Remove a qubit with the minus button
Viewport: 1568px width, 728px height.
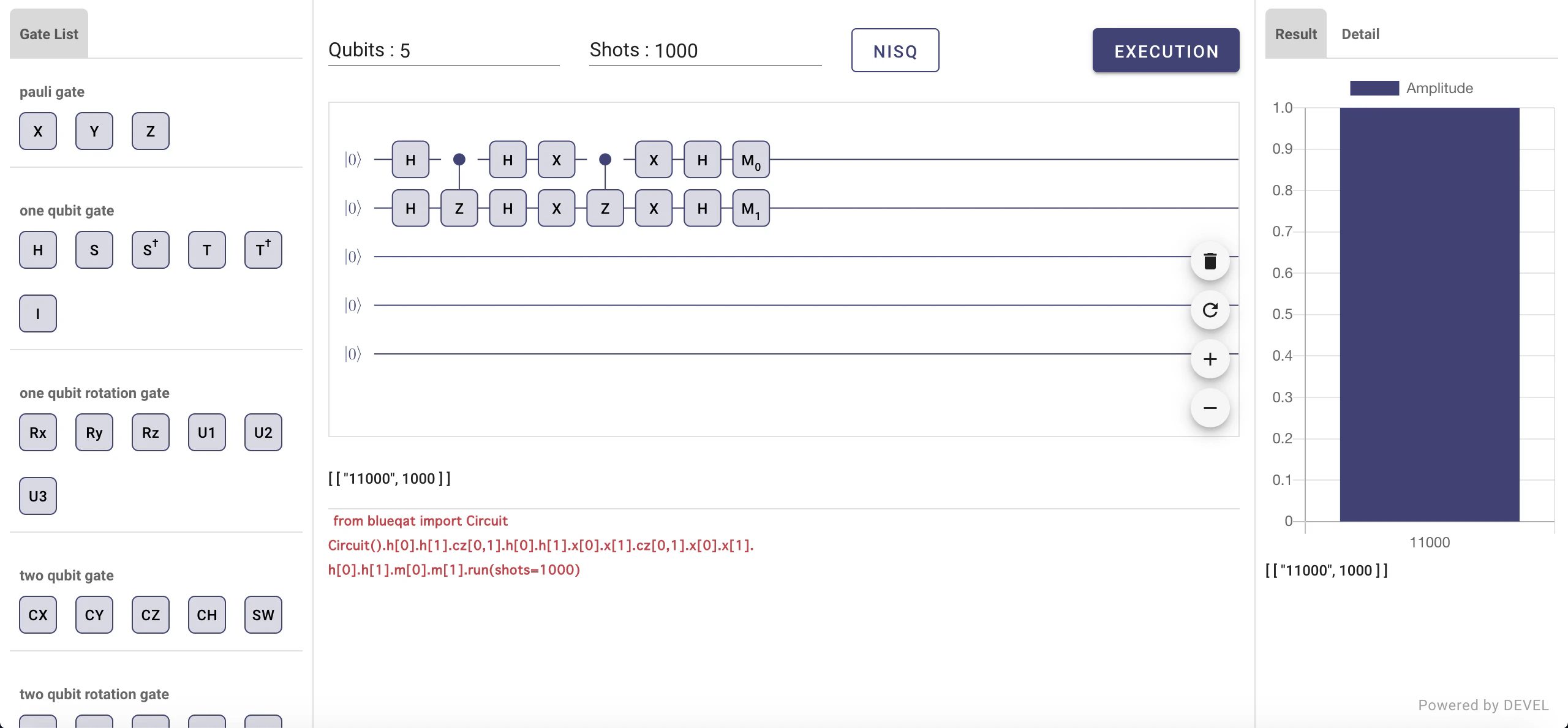1210,408
